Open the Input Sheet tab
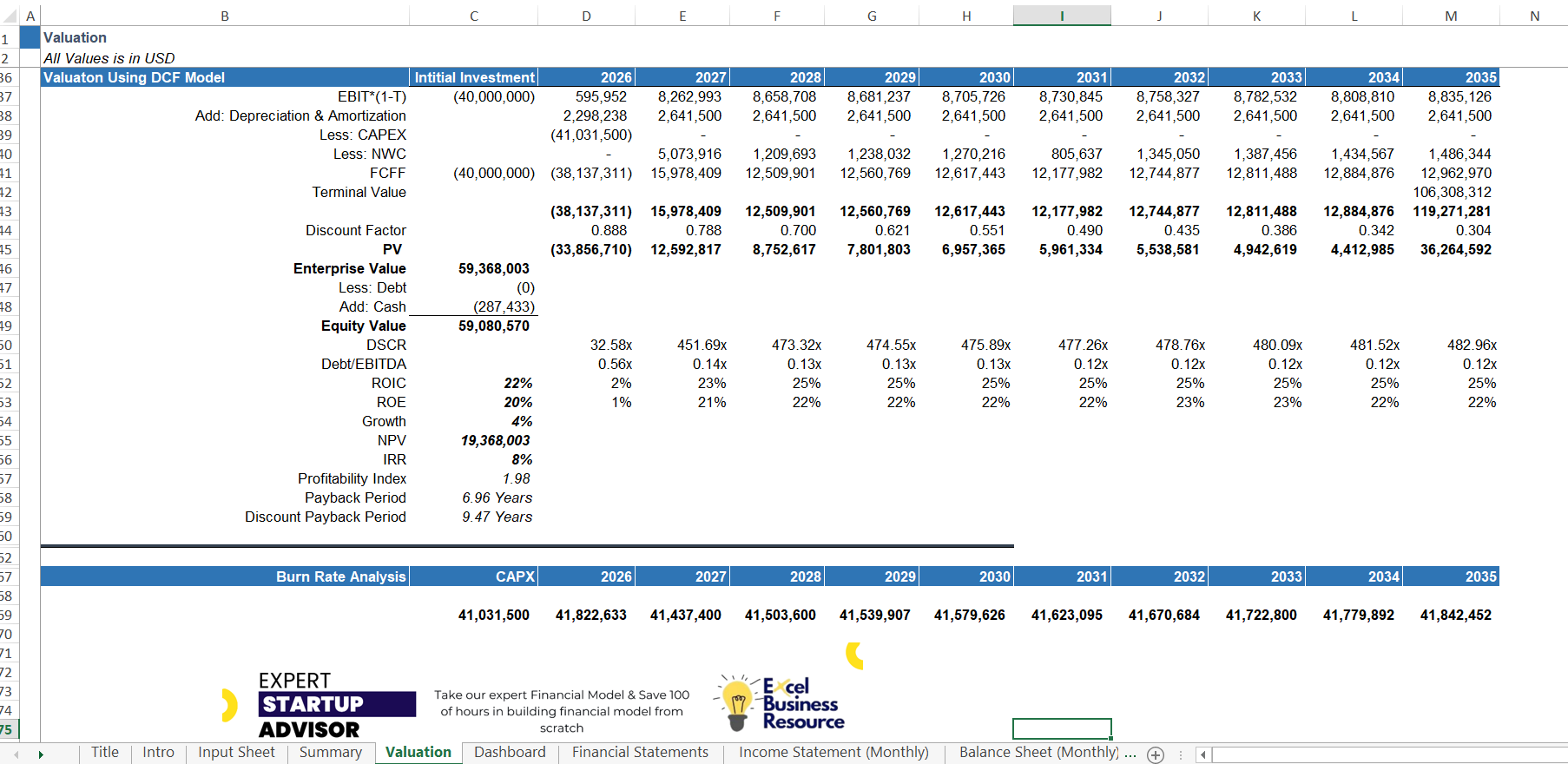Screen dimensions: 1568x764 point(236,753)
